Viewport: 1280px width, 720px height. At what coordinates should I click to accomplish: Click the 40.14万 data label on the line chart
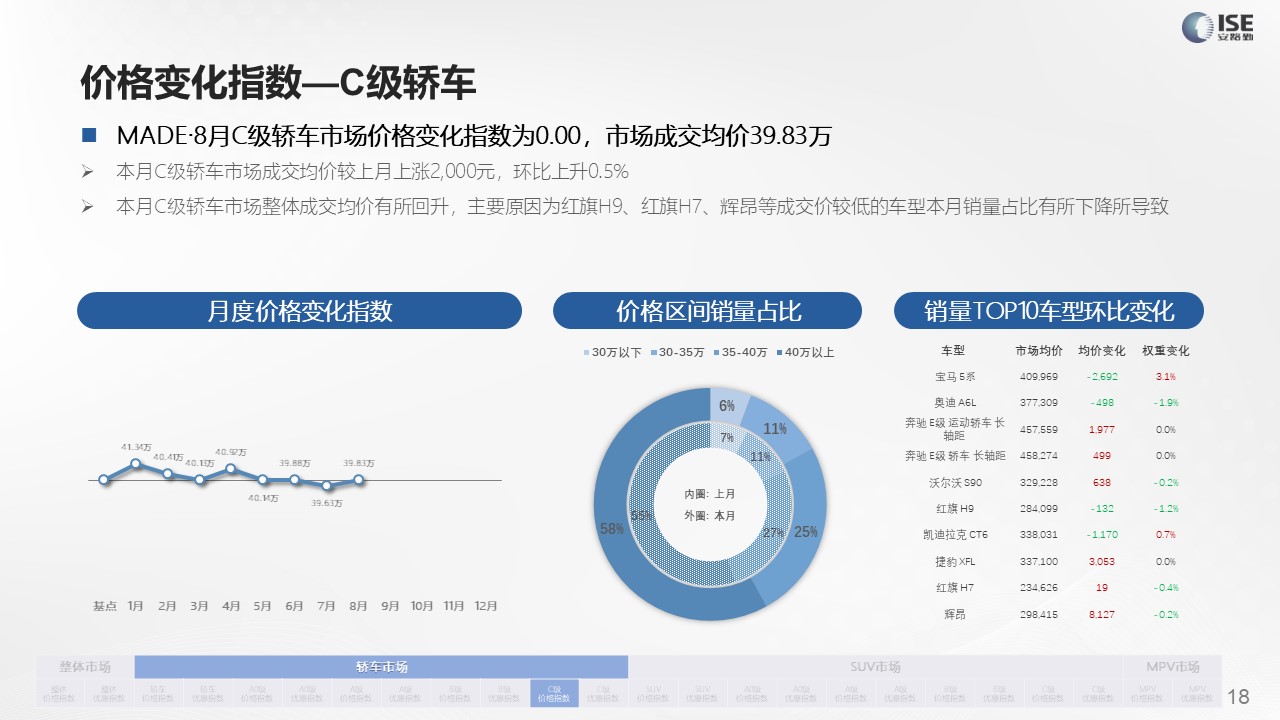coord(263,497)
